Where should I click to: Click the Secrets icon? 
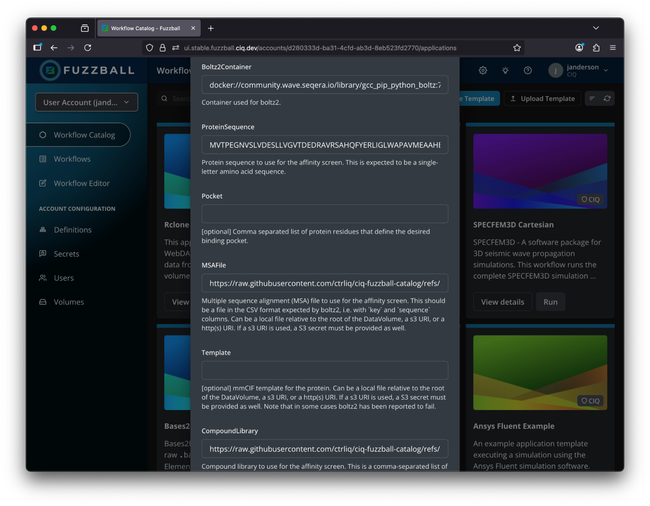click(x=42, y=254)
